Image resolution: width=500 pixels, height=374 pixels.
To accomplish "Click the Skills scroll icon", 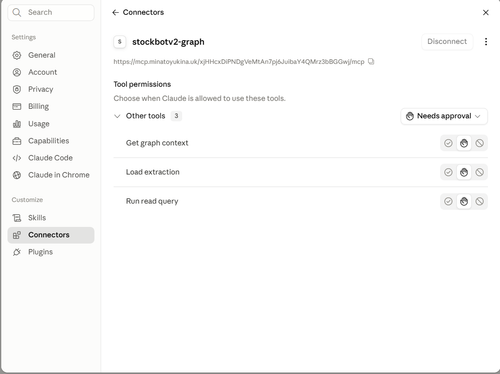I will [17, 218].
